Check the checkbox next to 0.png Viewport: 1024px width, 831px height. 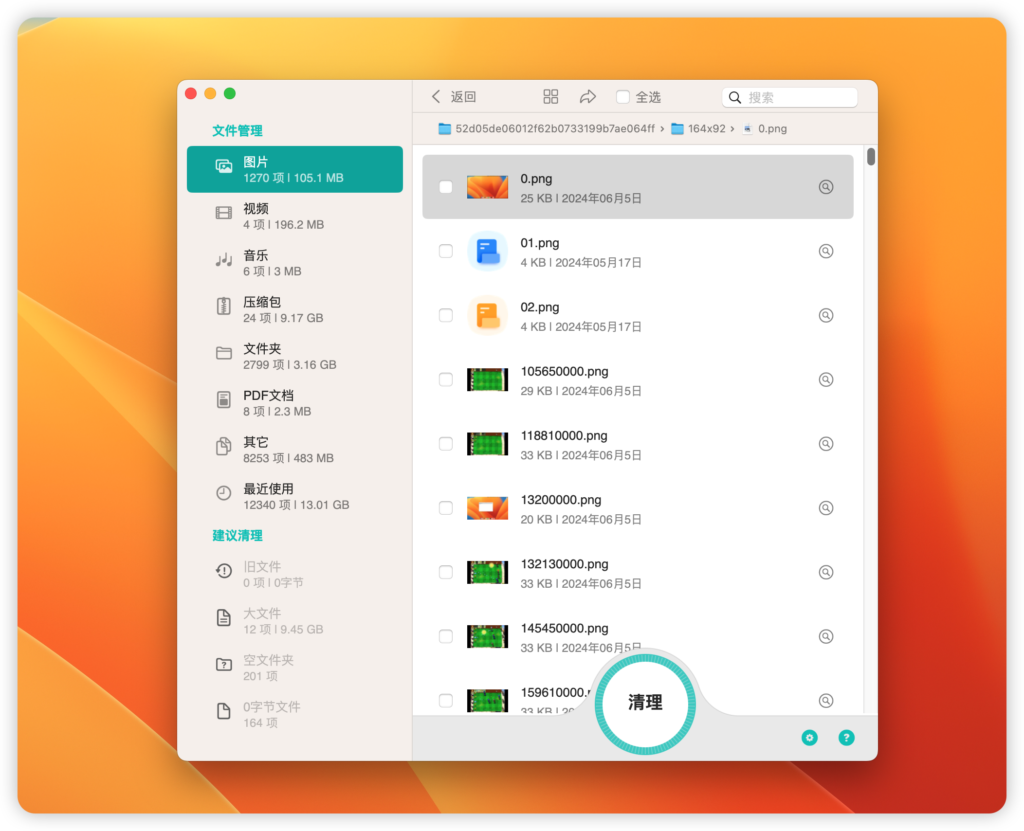(445, 186)
